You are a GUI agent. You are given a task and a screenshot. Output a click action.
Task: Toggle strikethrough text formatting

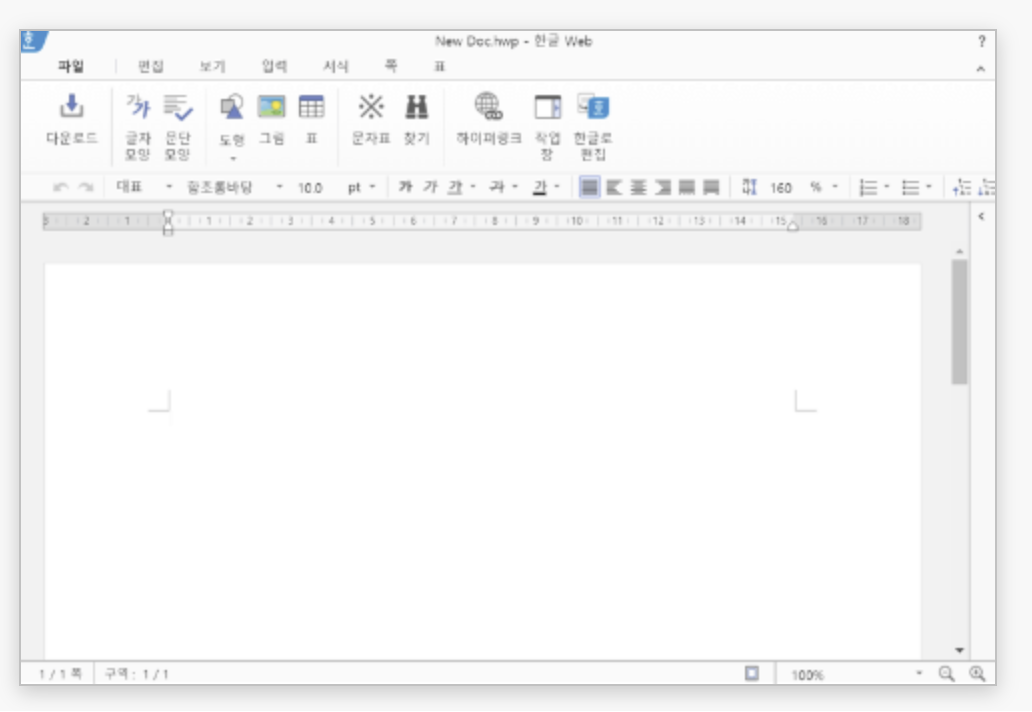pos(497,188)
